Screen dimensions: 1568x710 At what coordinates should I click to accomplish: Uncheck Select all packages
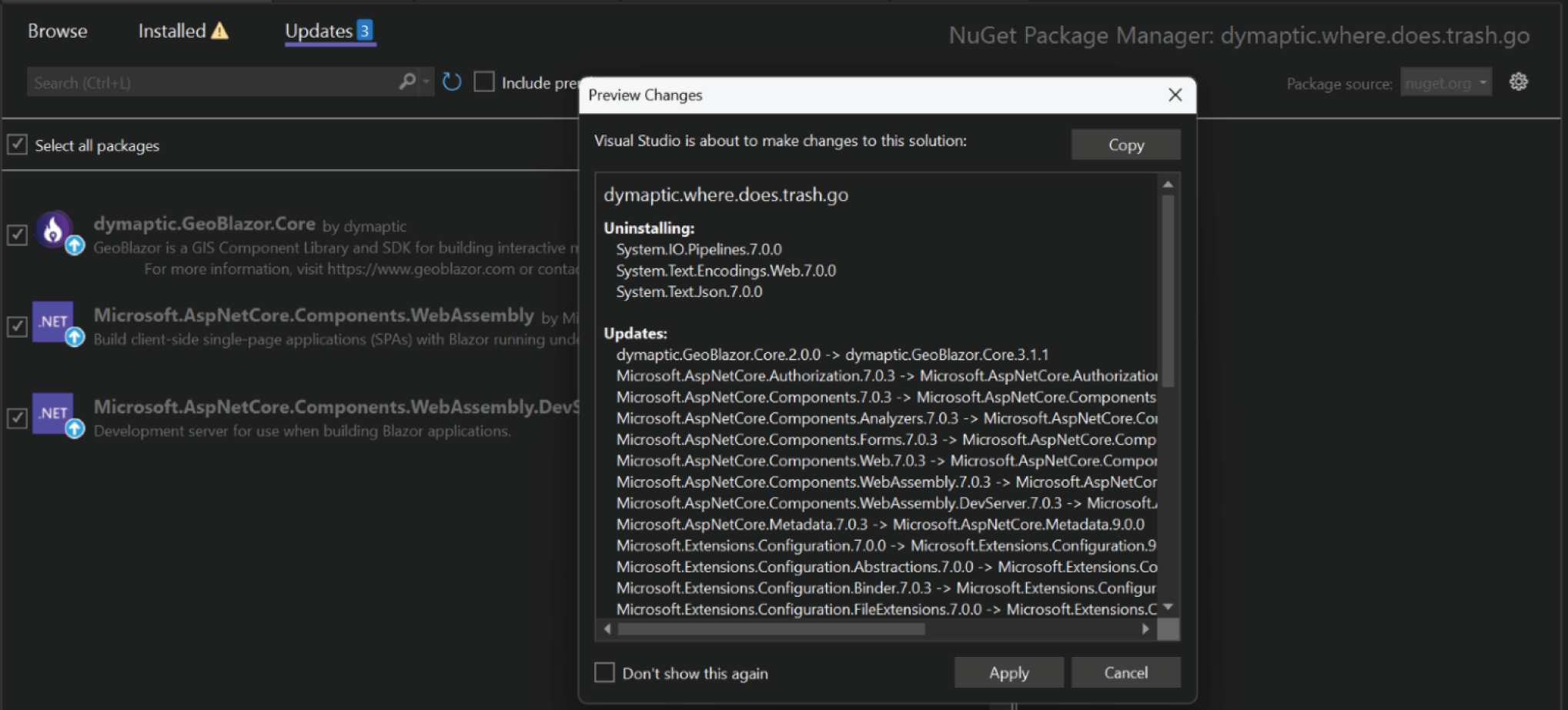(x=17, y=144)
